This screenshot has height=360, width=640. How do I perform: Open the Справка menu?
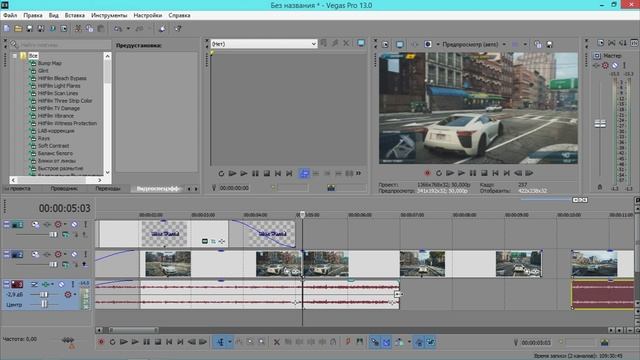(x=179, y=16)
